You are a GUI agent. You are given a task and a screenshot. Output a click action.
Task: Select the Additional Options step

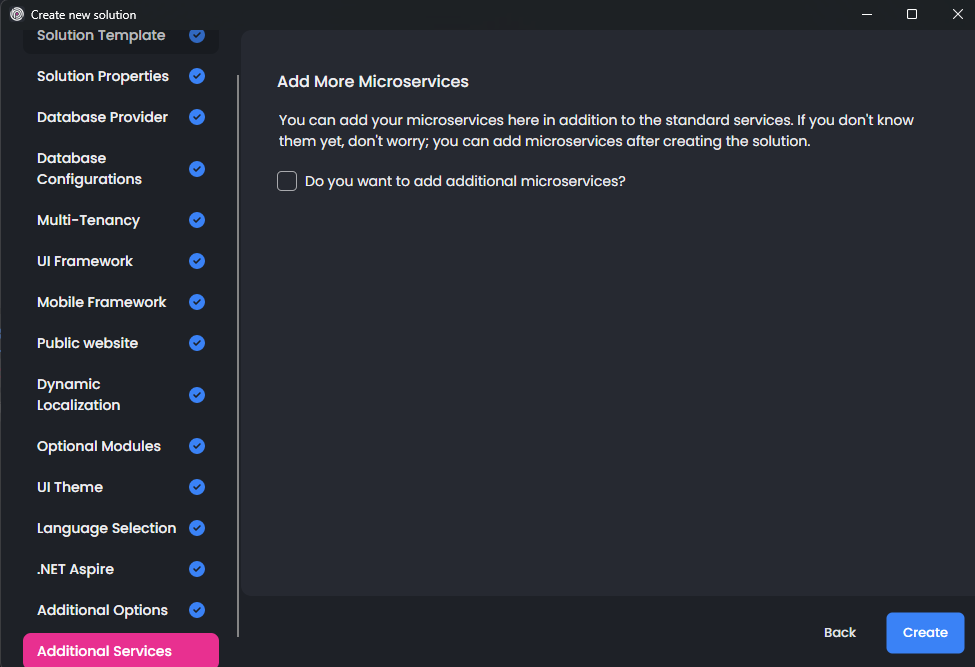click(x=102, y=610)
